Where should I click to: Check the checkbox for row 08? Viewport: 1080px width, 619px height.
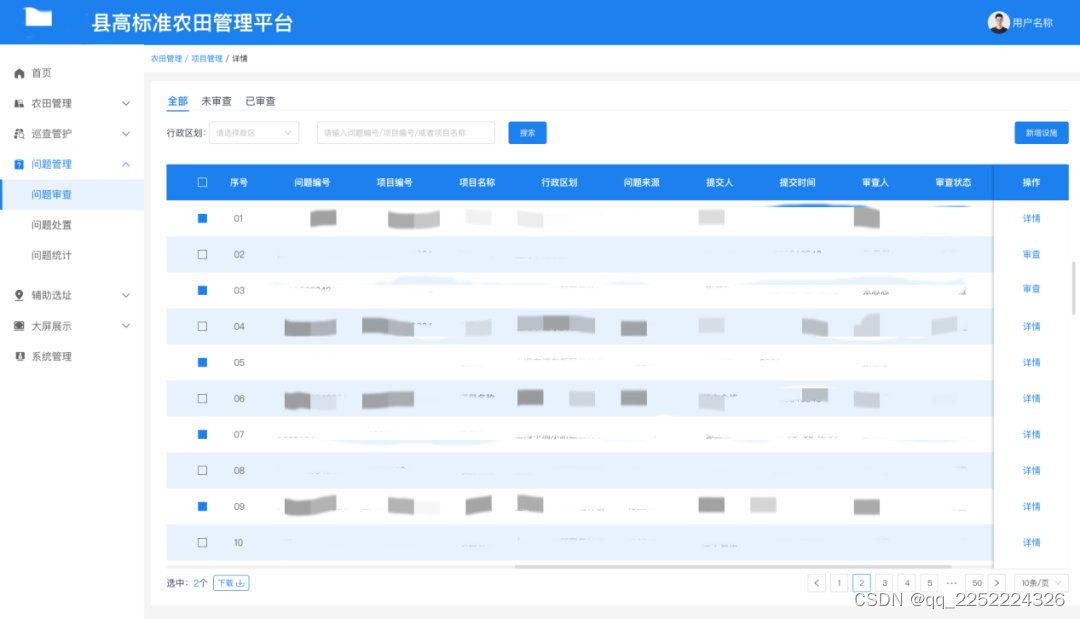[202, 470]
